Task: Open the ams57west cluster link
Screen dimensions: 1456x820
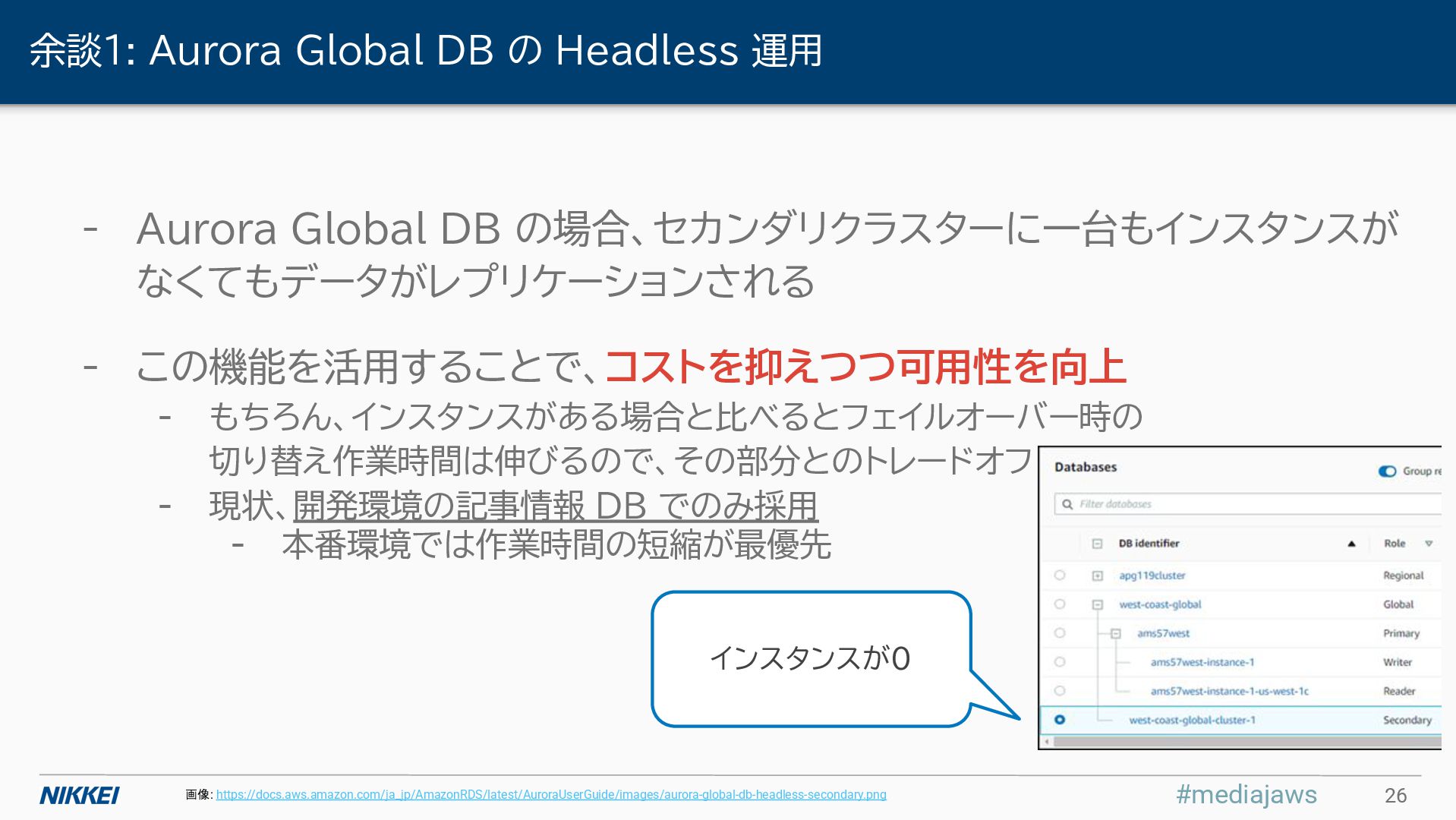Action: click(1163, 633)
